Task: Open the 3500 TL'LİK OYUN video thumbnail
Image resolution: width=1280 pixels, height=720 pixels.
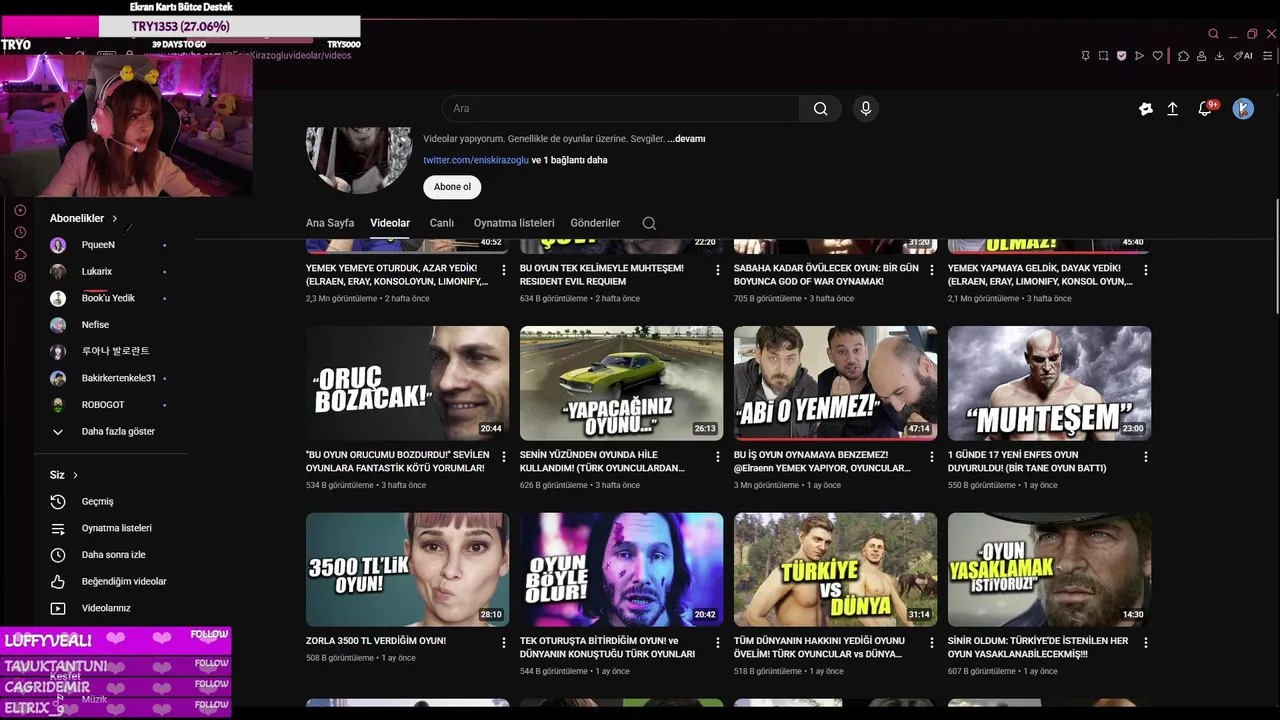Action: 407,570
